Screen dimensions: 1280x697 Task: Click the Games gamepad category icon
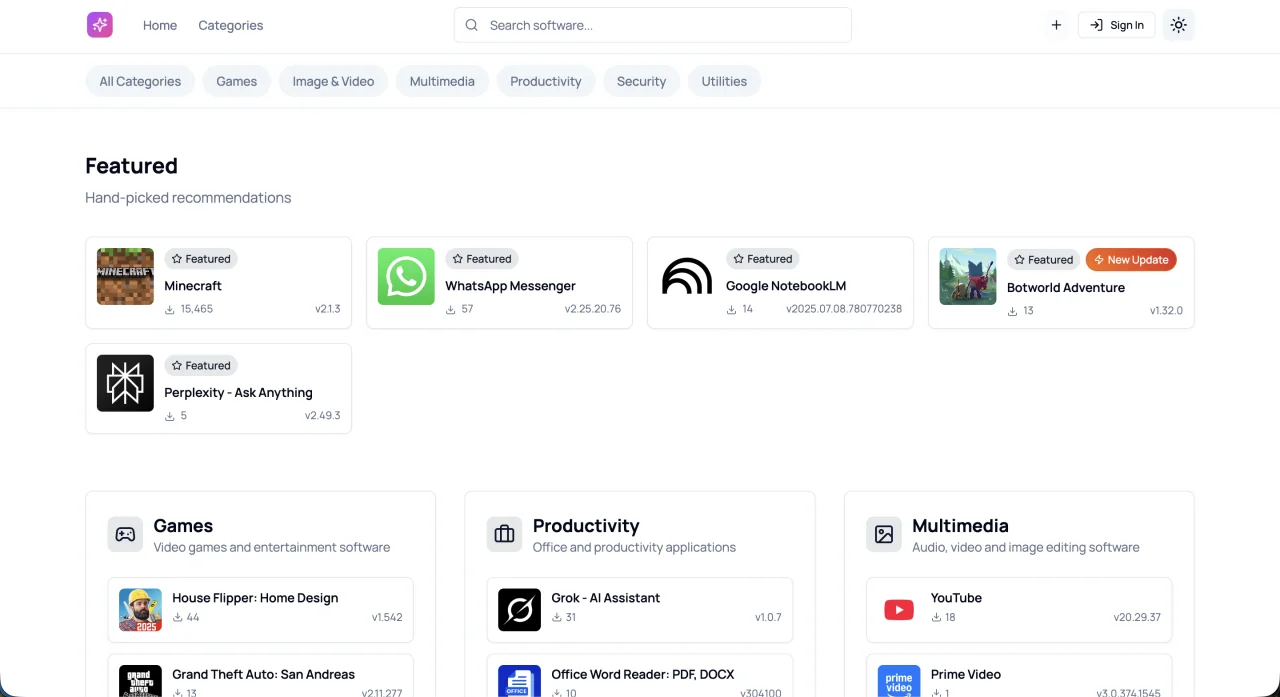point(125,534)
